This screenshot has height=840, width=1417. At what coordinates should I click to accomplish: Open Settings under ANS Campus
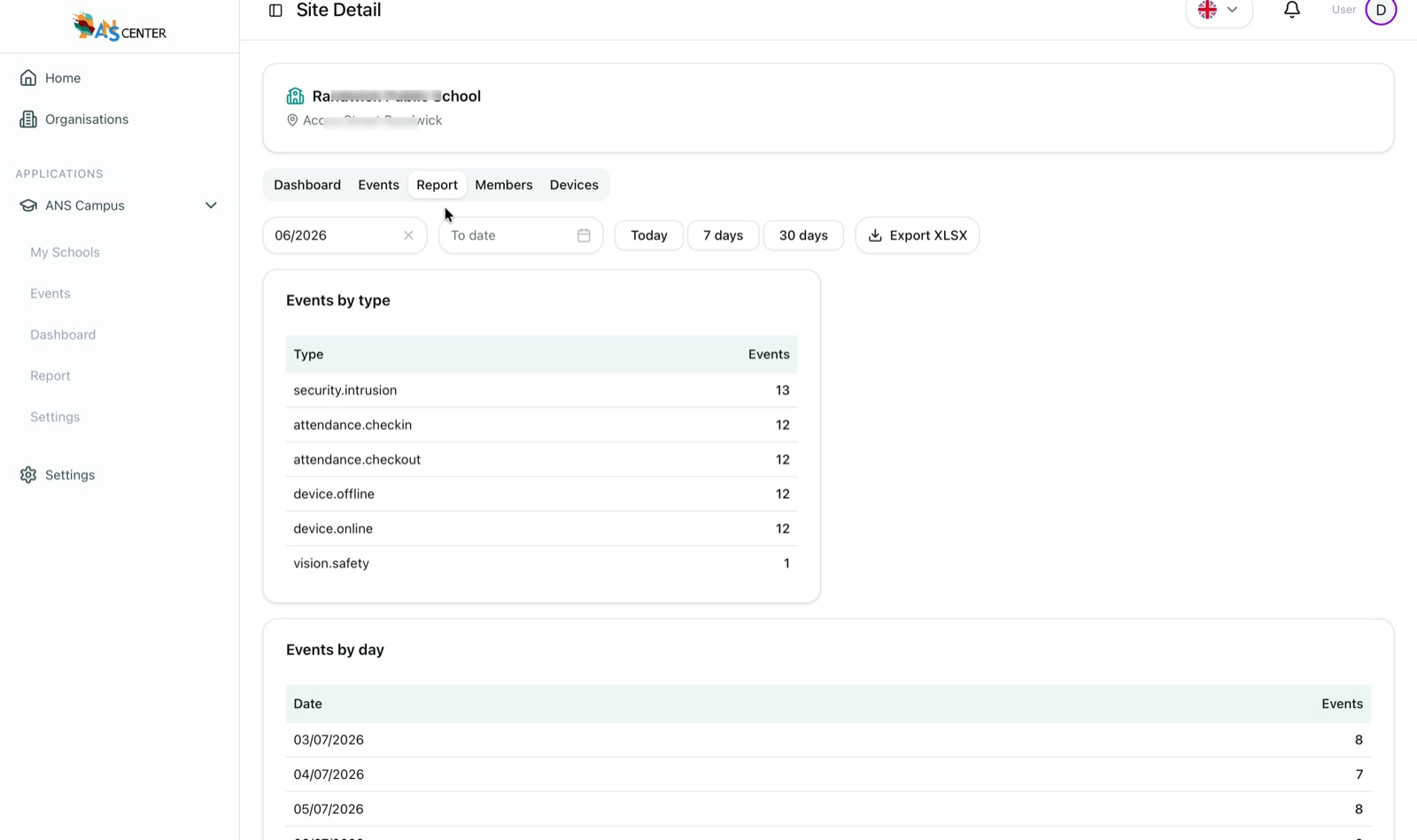click(x=55, y=417)
